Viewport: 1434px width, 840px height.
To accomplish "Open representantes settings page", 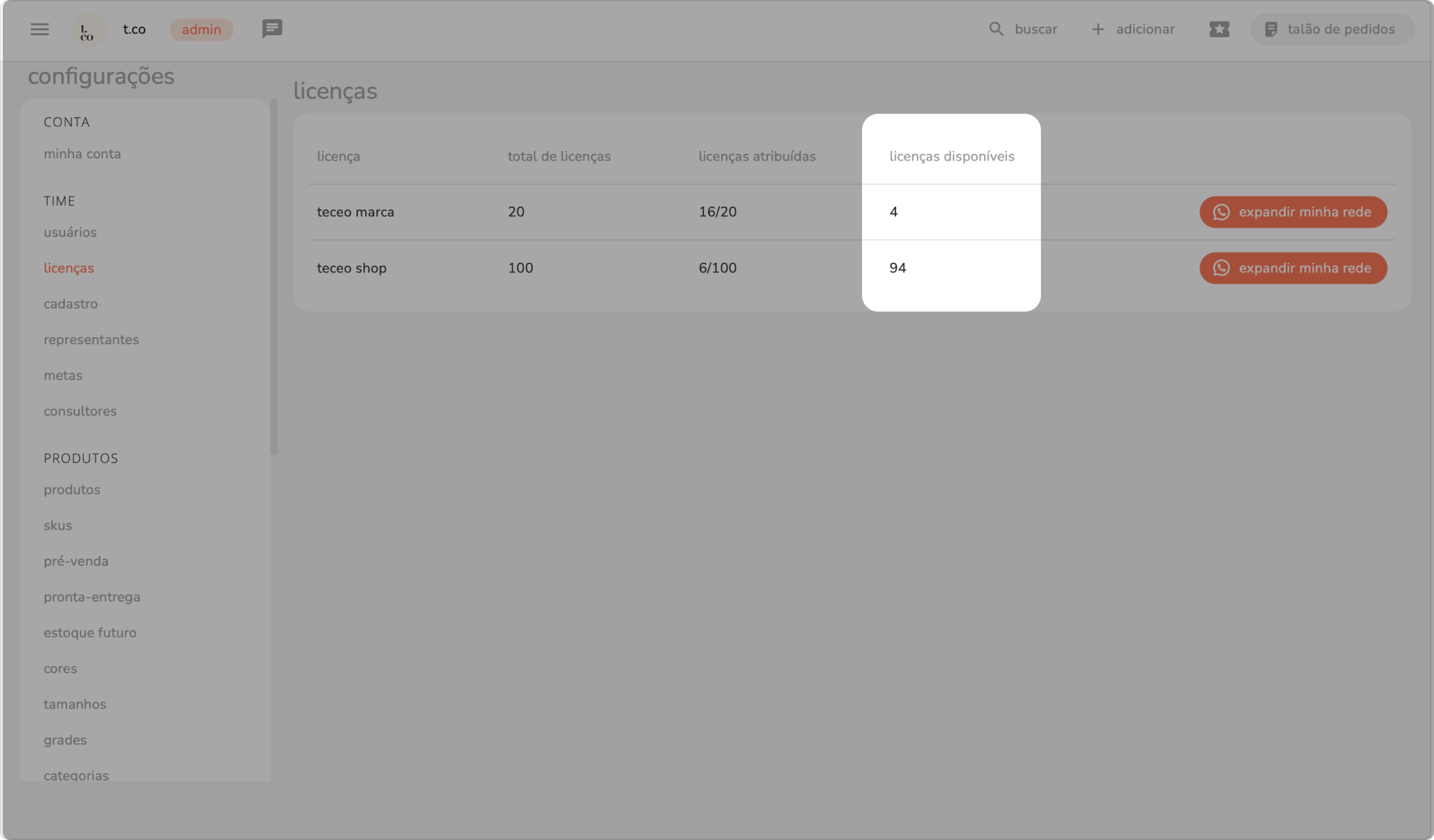I will 91,340.
